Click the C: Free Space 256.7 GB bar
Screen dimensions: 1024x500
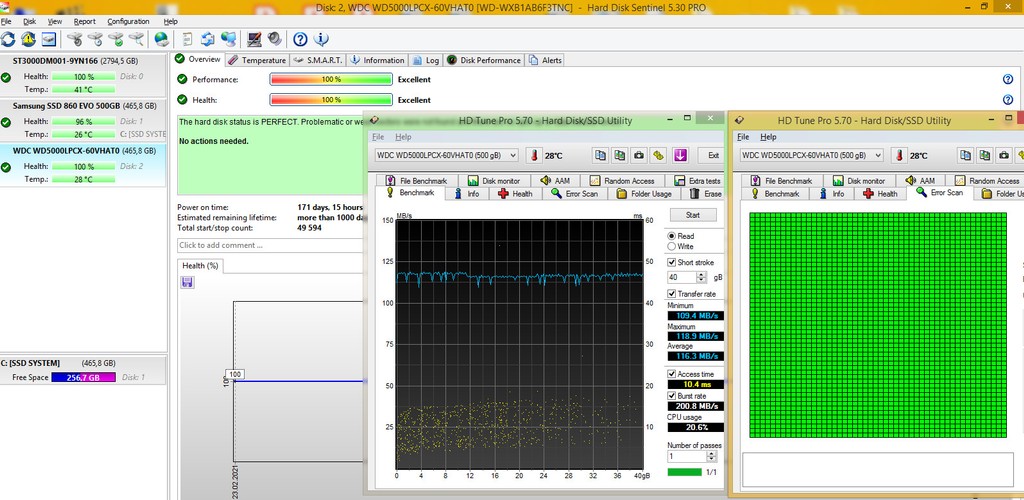pyautogui.click(x=84, y=377)
